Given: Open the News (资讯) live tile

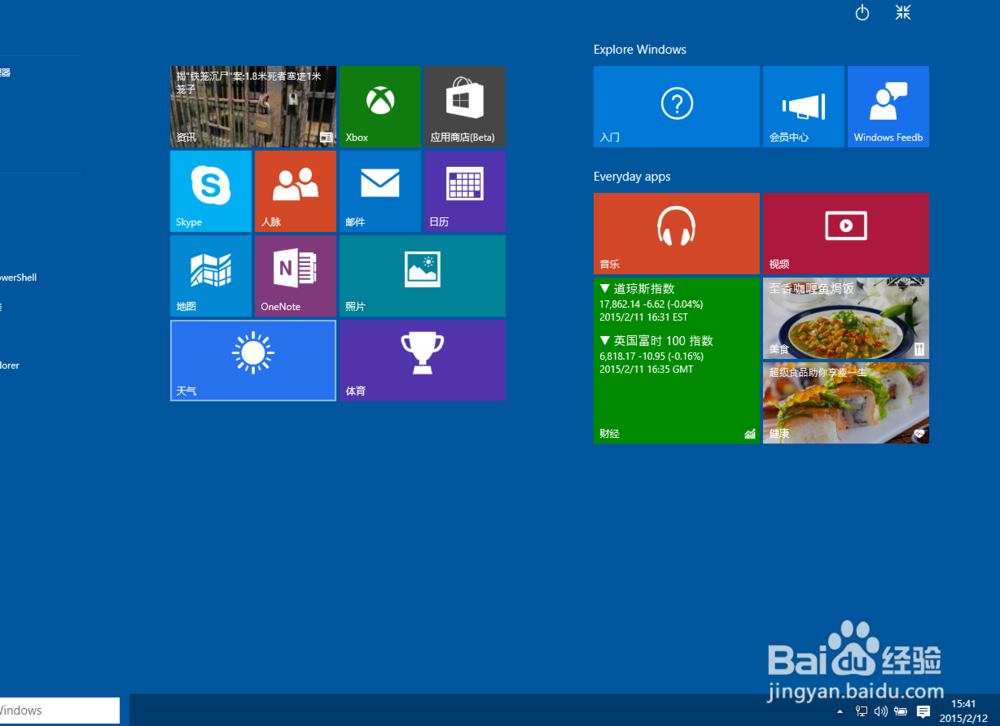Looking at the screenshot, I should 253,107.
